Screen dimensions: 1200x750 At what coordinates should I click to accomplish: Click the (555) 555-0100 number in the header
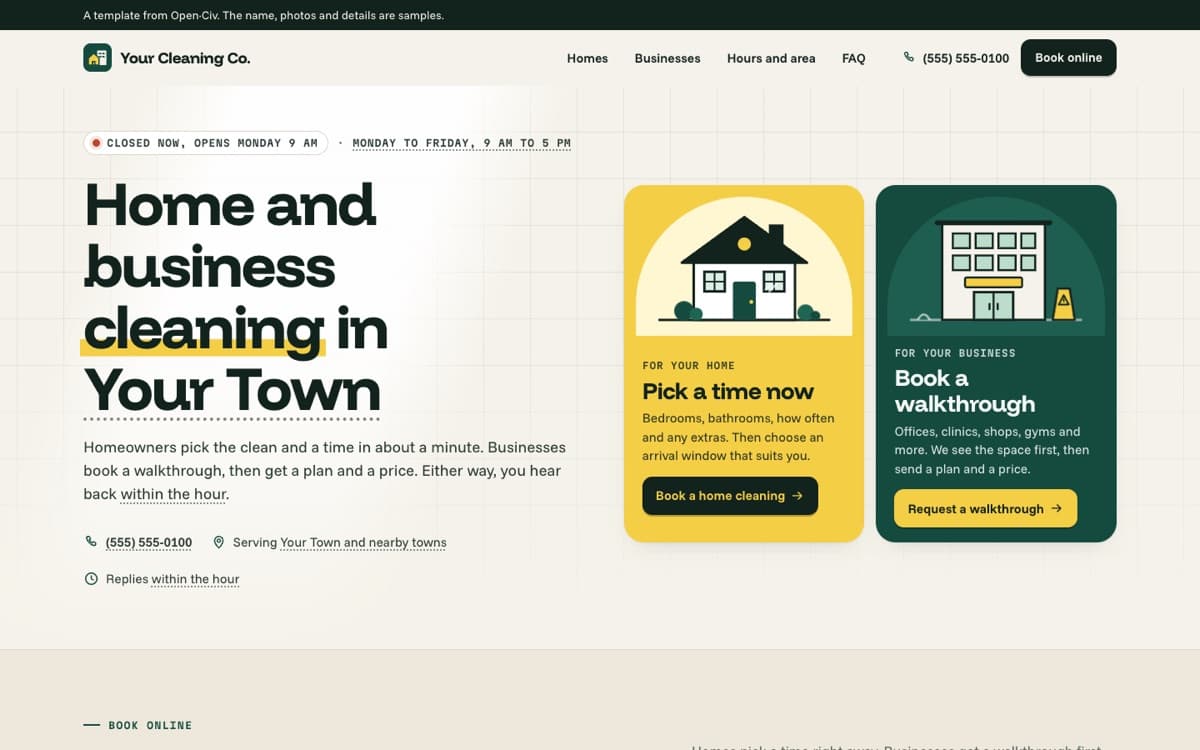pyautogui.click(x=966, y=58)
